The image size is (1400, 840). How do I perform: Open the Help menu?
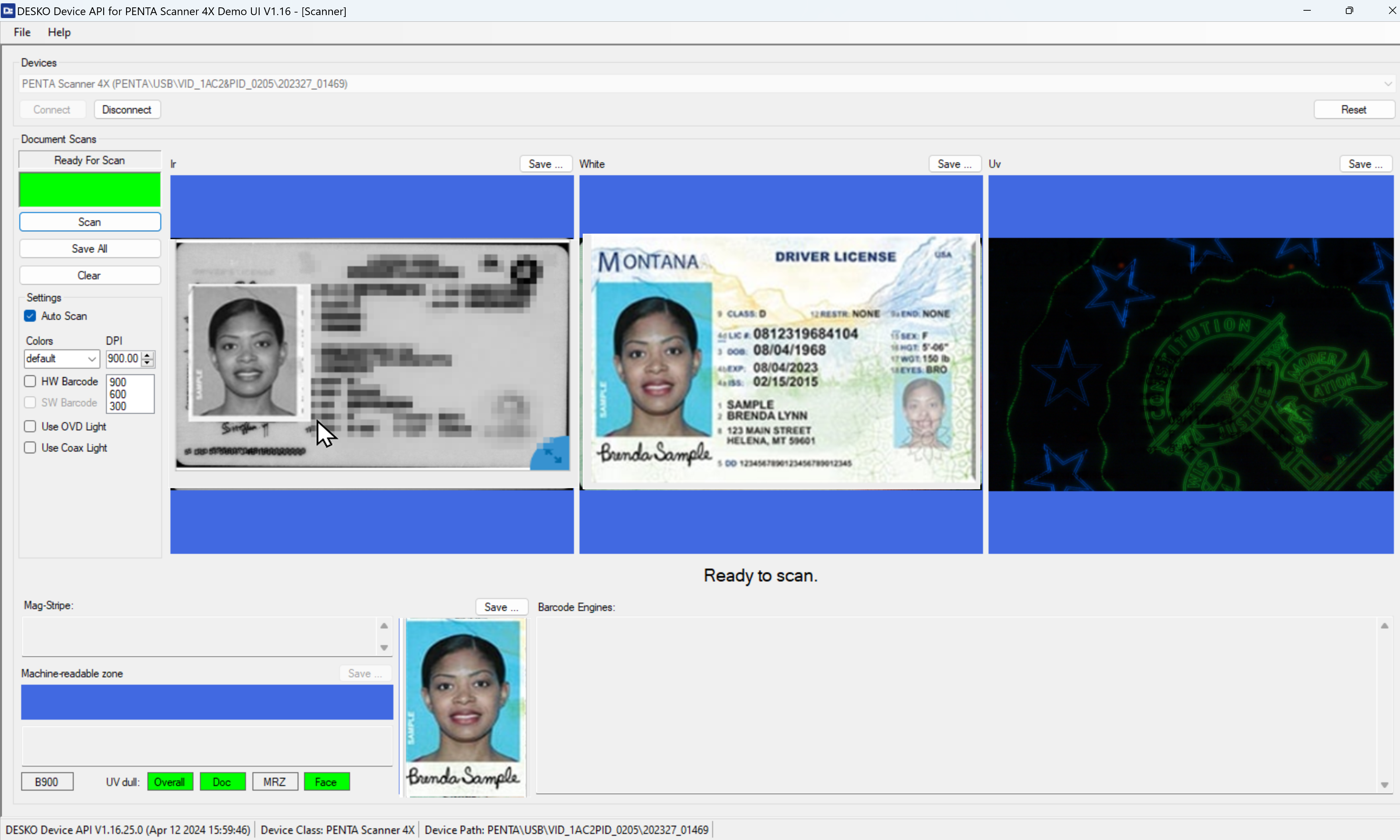tap(59, 32)
